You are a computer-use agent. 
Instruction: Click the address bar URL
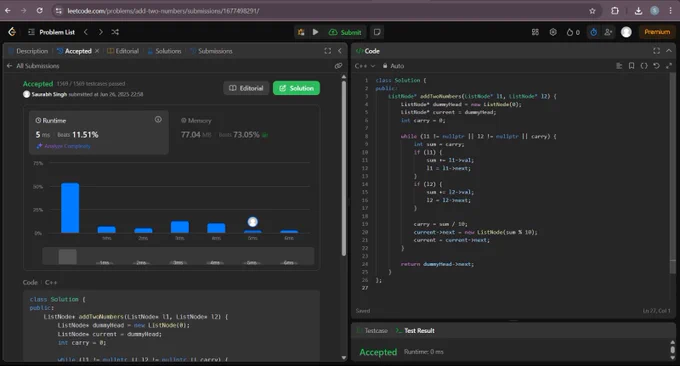click(163, 11)
